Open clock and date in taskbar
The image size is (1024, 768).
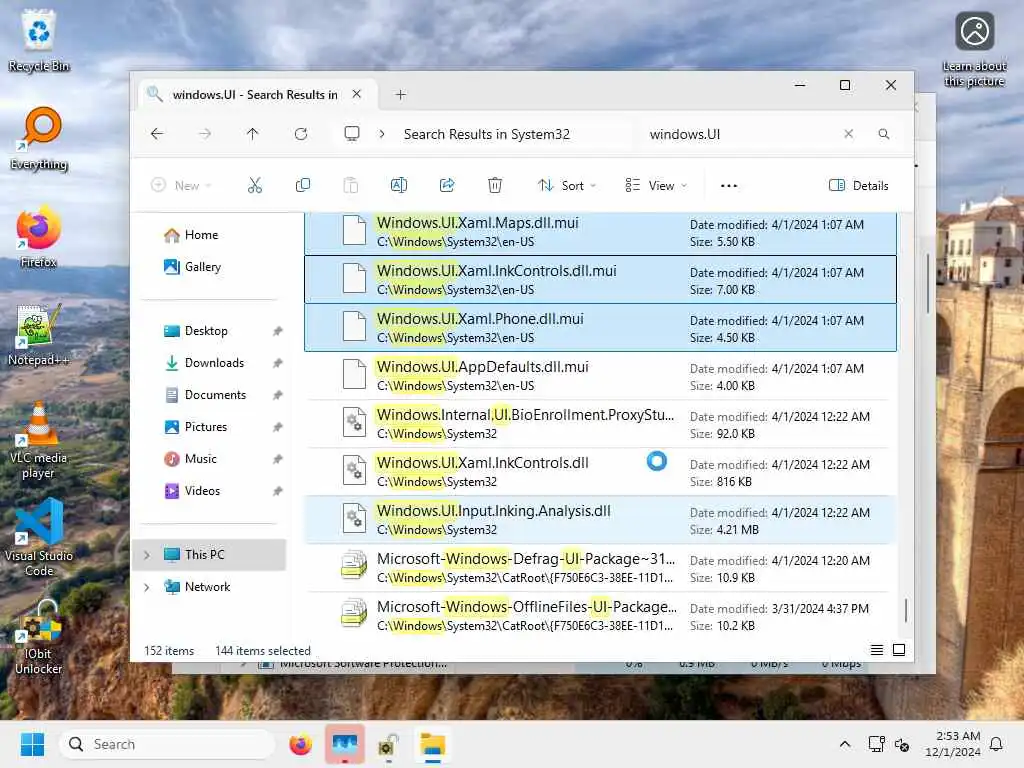pyautogui.click(x=952, y=744)
